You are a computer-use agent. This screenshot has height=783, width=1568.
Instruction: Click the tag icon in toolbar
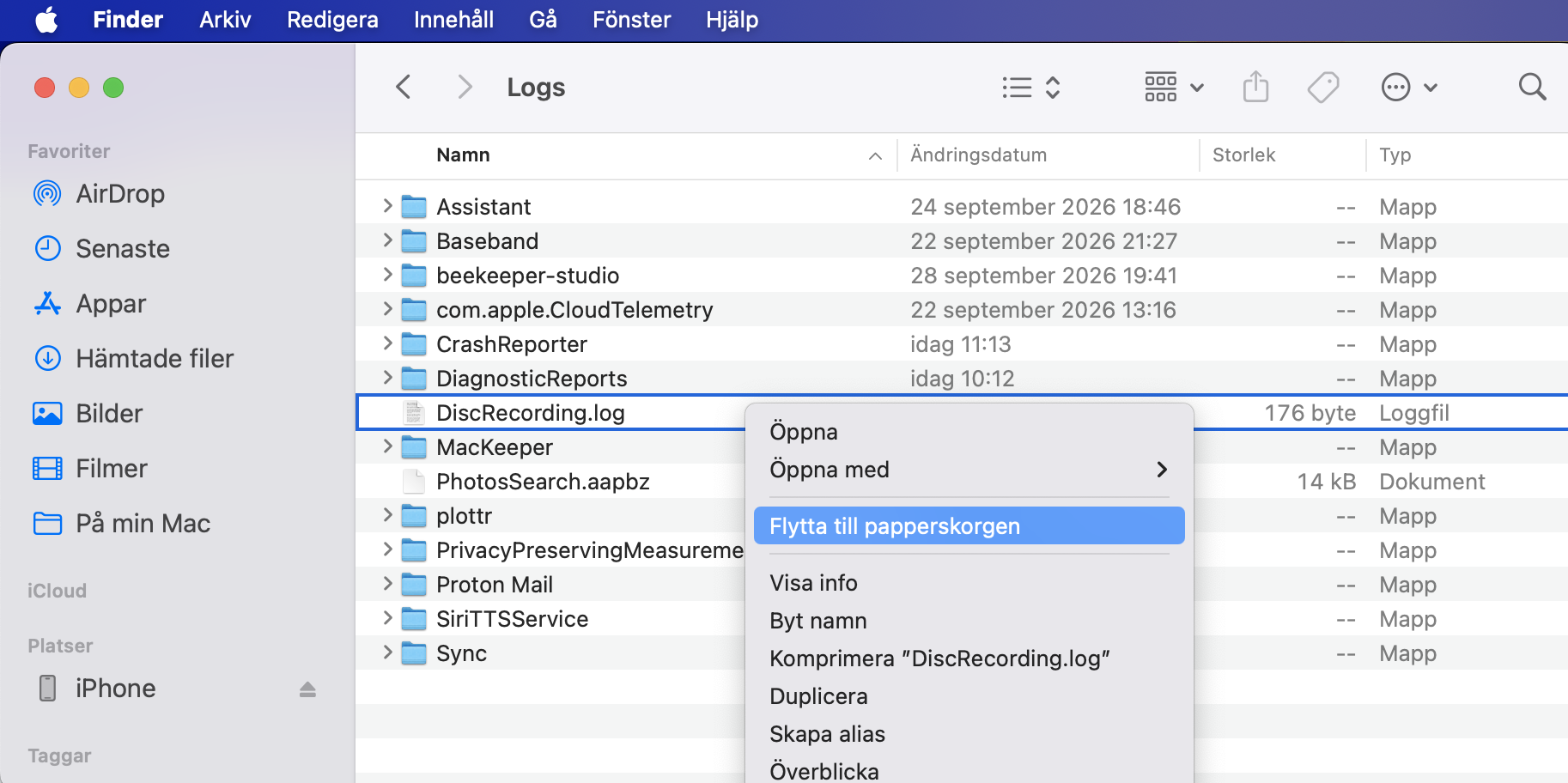[1323, 87]
